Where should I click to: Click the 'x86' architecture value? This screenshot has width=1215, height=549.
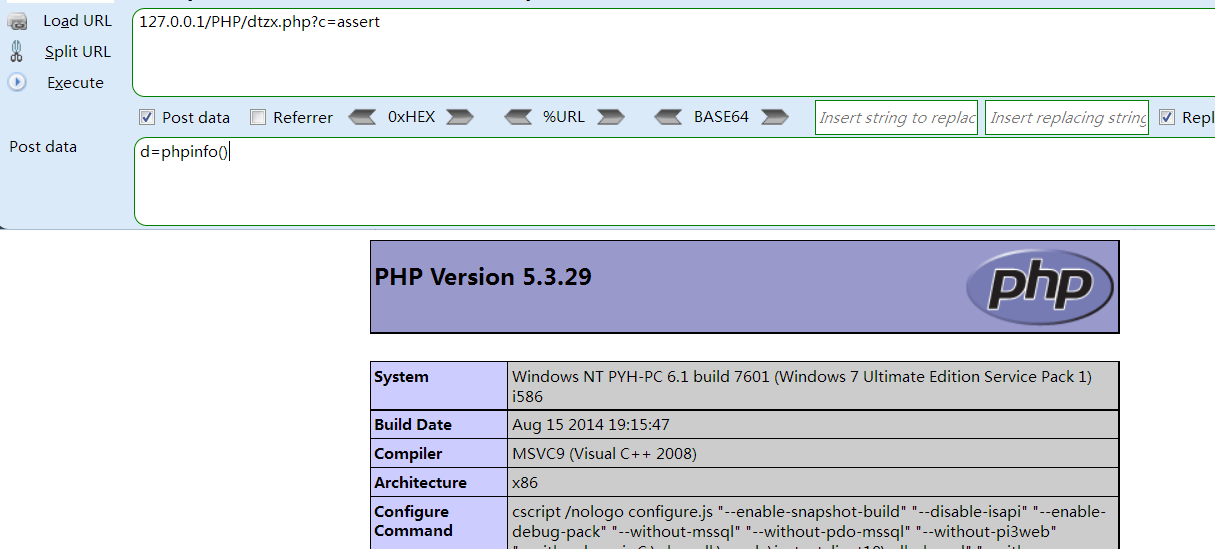pyautogui.click(x=524, y=483)
